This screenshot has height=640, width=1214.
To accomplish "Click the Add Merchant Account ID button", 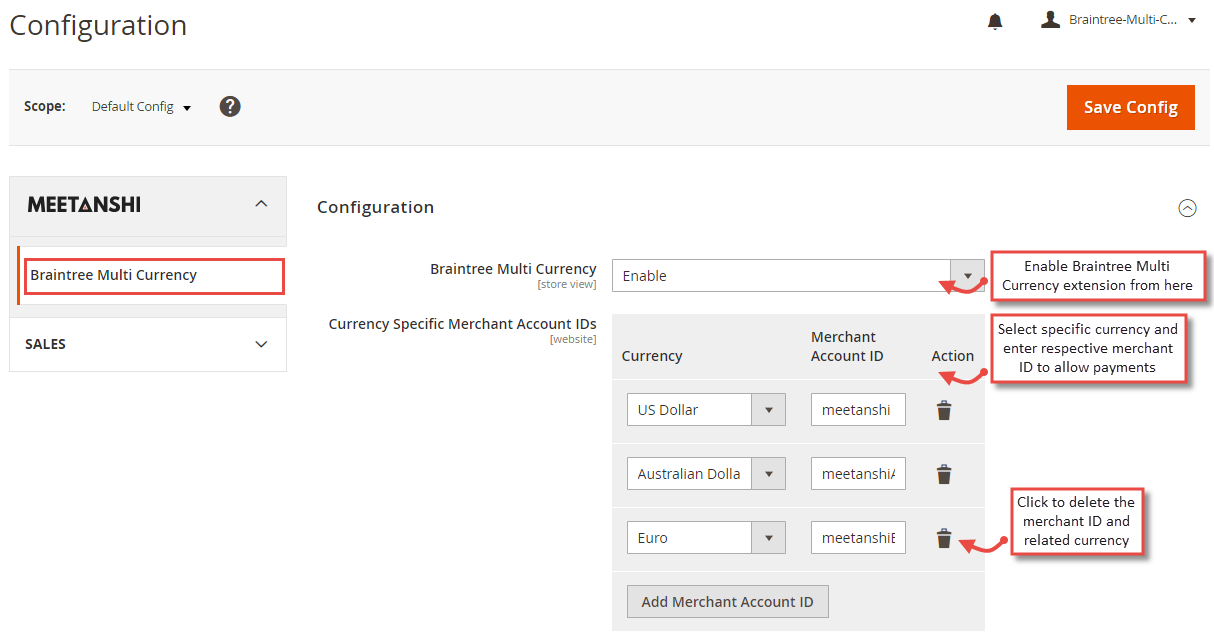I will (x=728, y=602).
